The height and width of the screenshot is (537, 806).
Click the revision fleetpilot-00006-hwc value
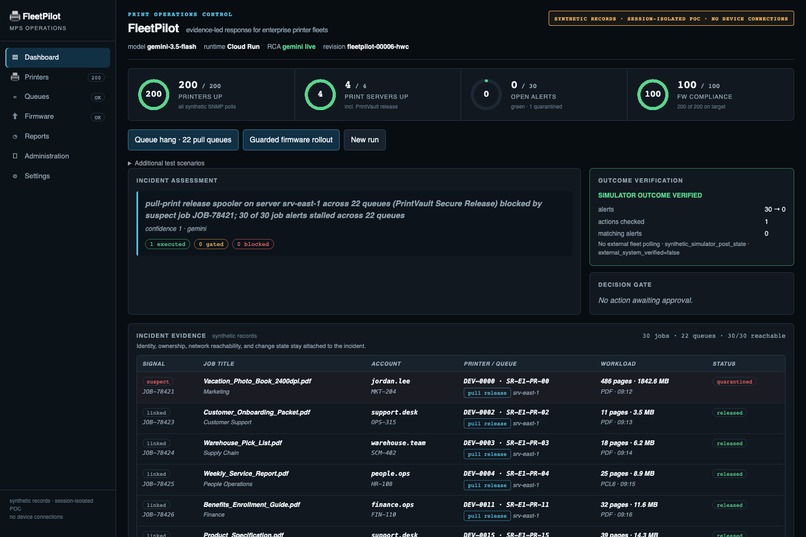378,47
